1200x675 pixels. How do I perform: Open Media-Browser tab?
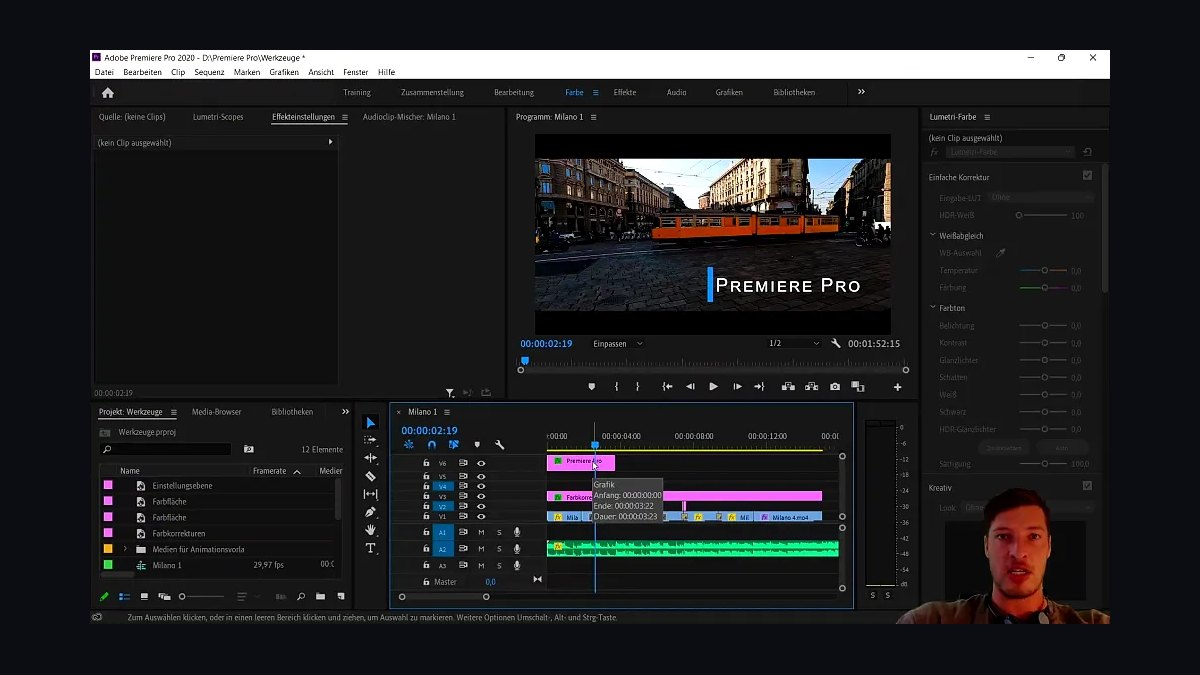tap(217, 411)
